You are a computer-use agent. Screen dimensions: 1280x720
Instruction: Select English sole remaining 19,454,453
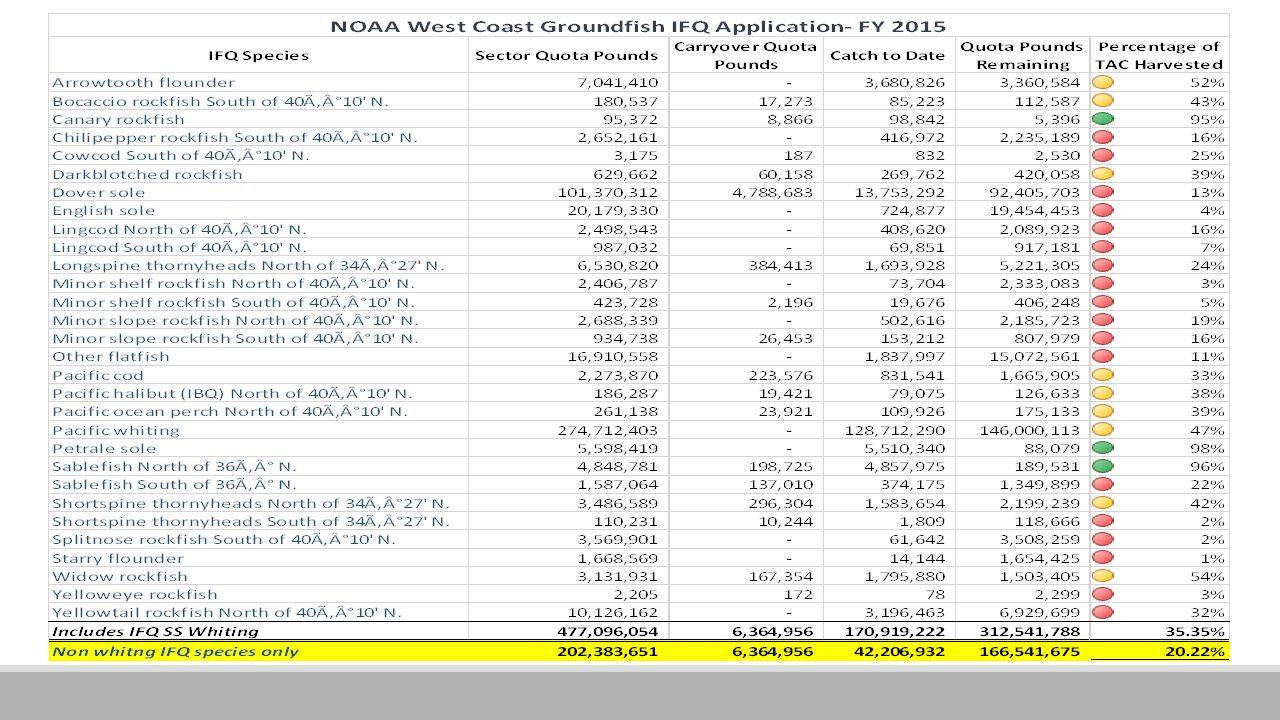pyautogui.click(x=1033, y=210)
